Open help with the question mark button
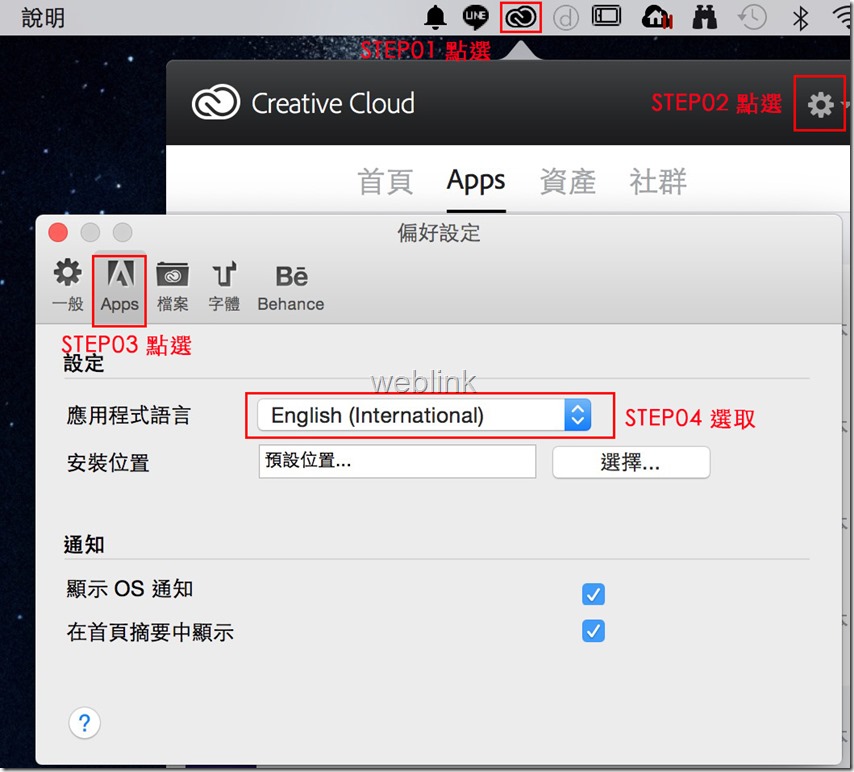Image resolution: width=854 pixels, height=772 pixels. tap(84, 723)
